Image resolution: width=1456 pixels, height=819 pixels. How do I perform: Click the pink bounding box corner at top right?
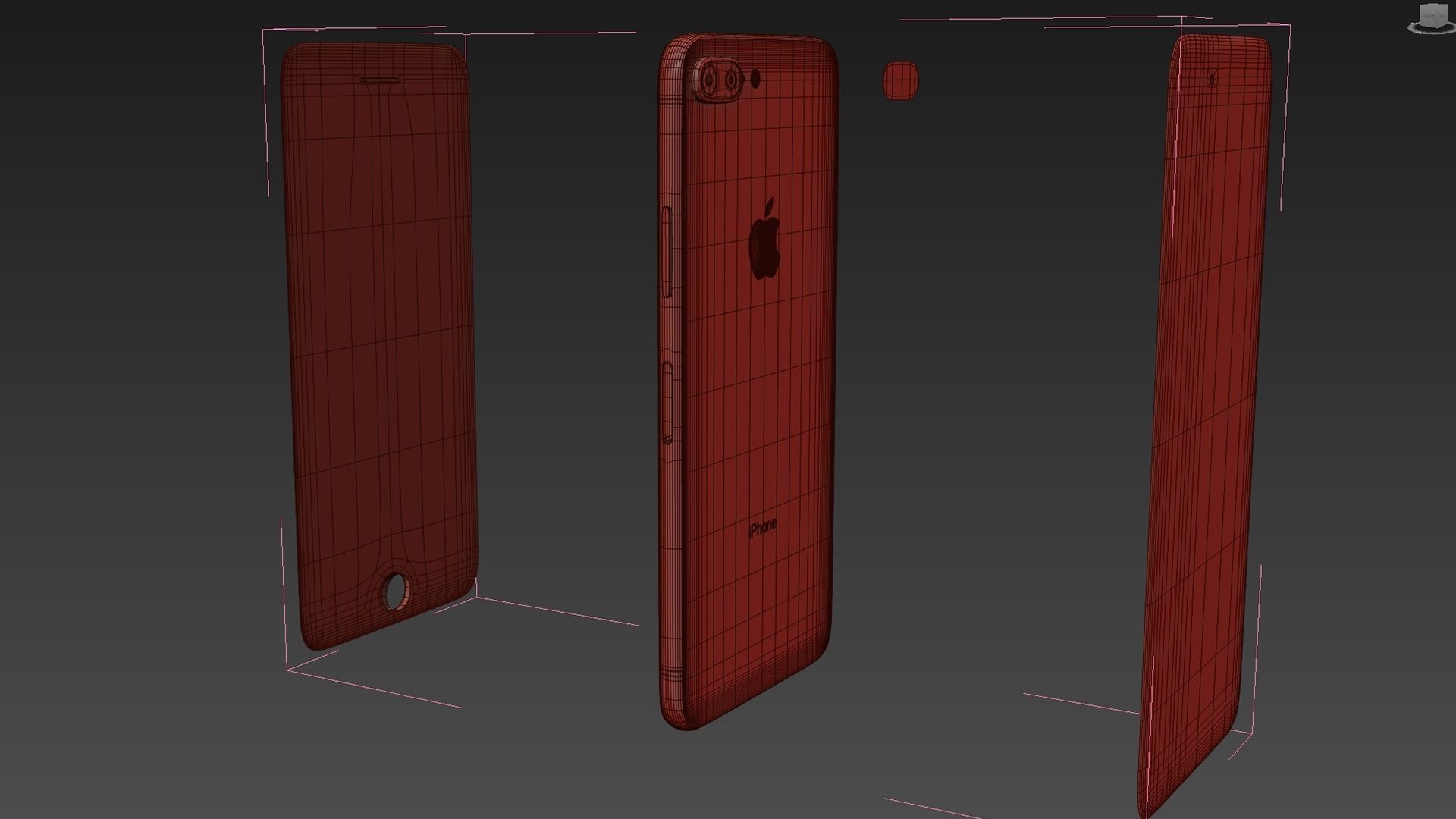pos(1288,26)
